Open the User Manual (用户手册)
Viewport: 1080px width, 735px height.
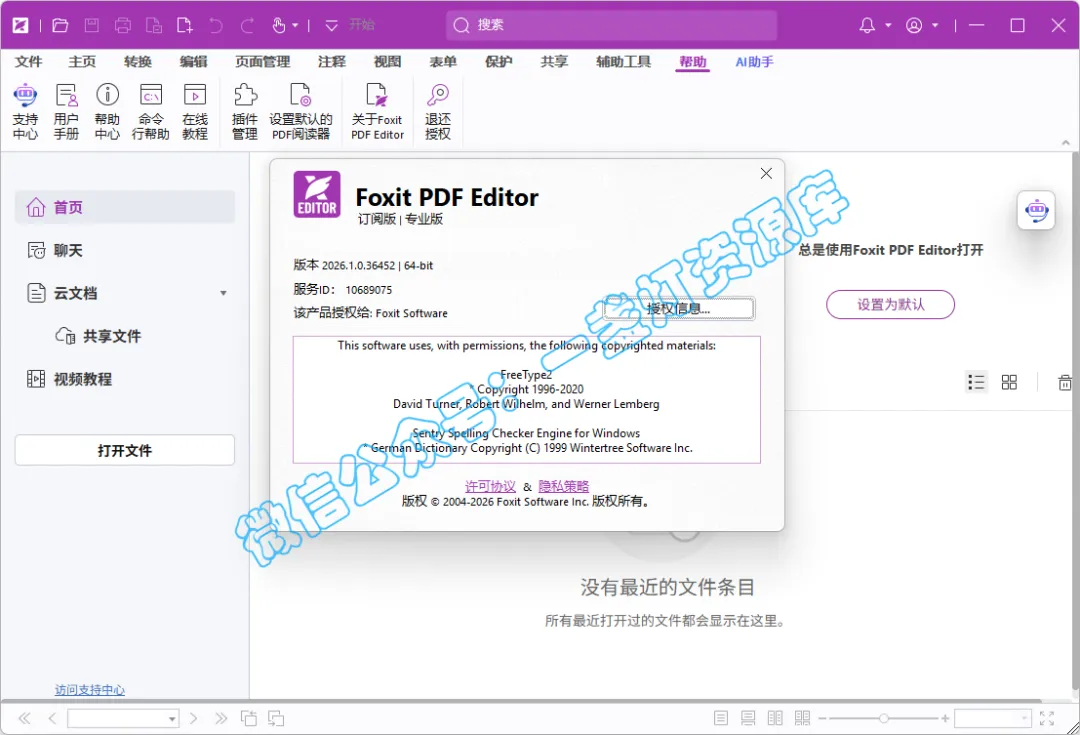point(66,111)
